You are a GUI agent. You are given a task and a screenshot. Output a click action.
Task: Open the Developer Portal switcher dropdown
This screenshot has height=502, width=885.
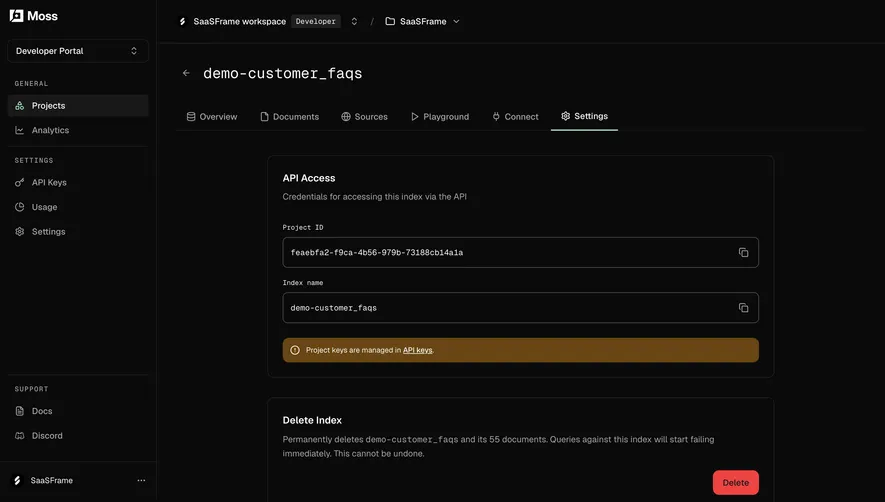pos(78,51)
